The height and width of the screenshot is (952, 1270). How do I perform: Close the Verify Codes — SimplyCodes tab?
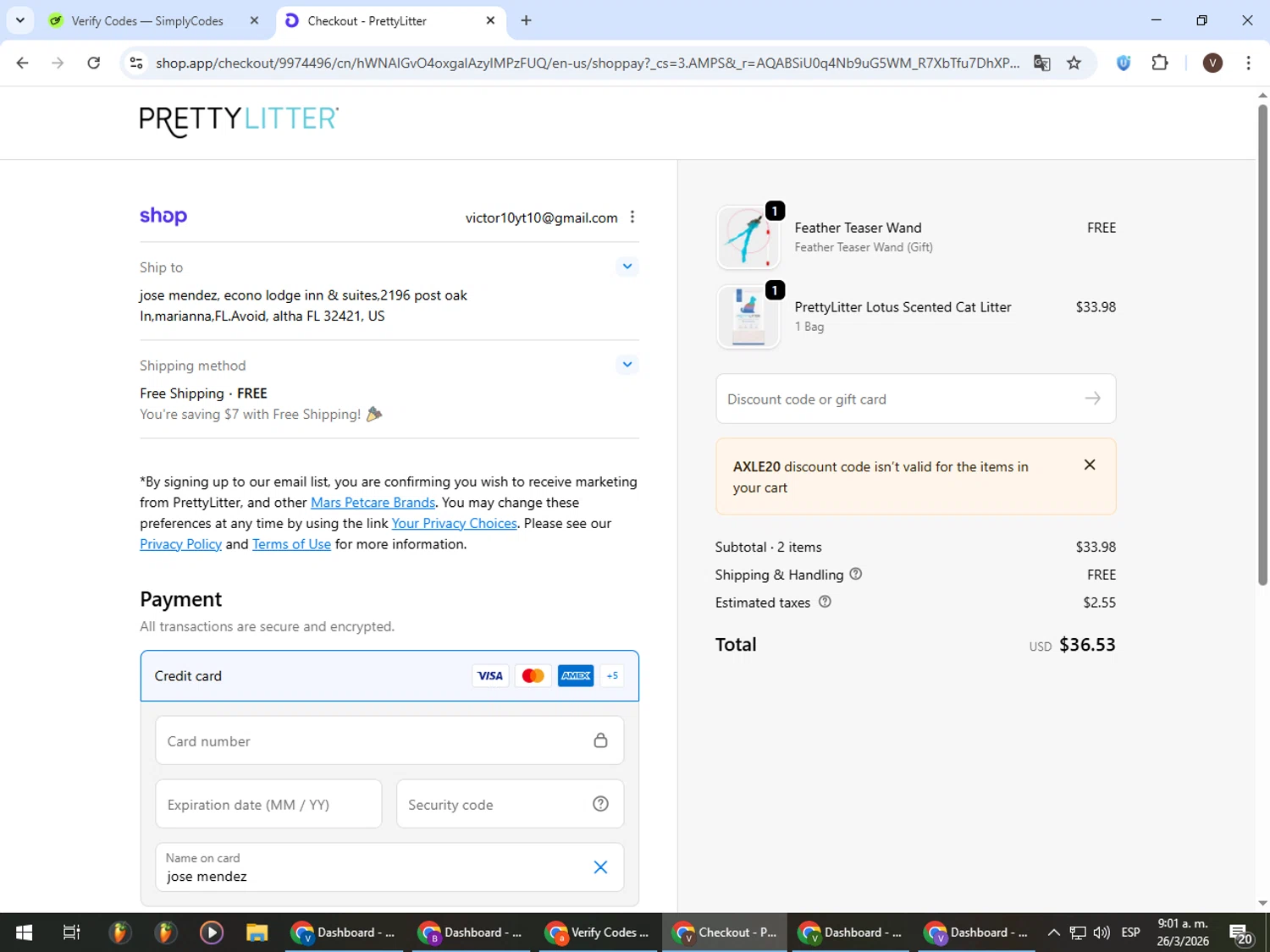pyautogui.click(x=254, y=21)
